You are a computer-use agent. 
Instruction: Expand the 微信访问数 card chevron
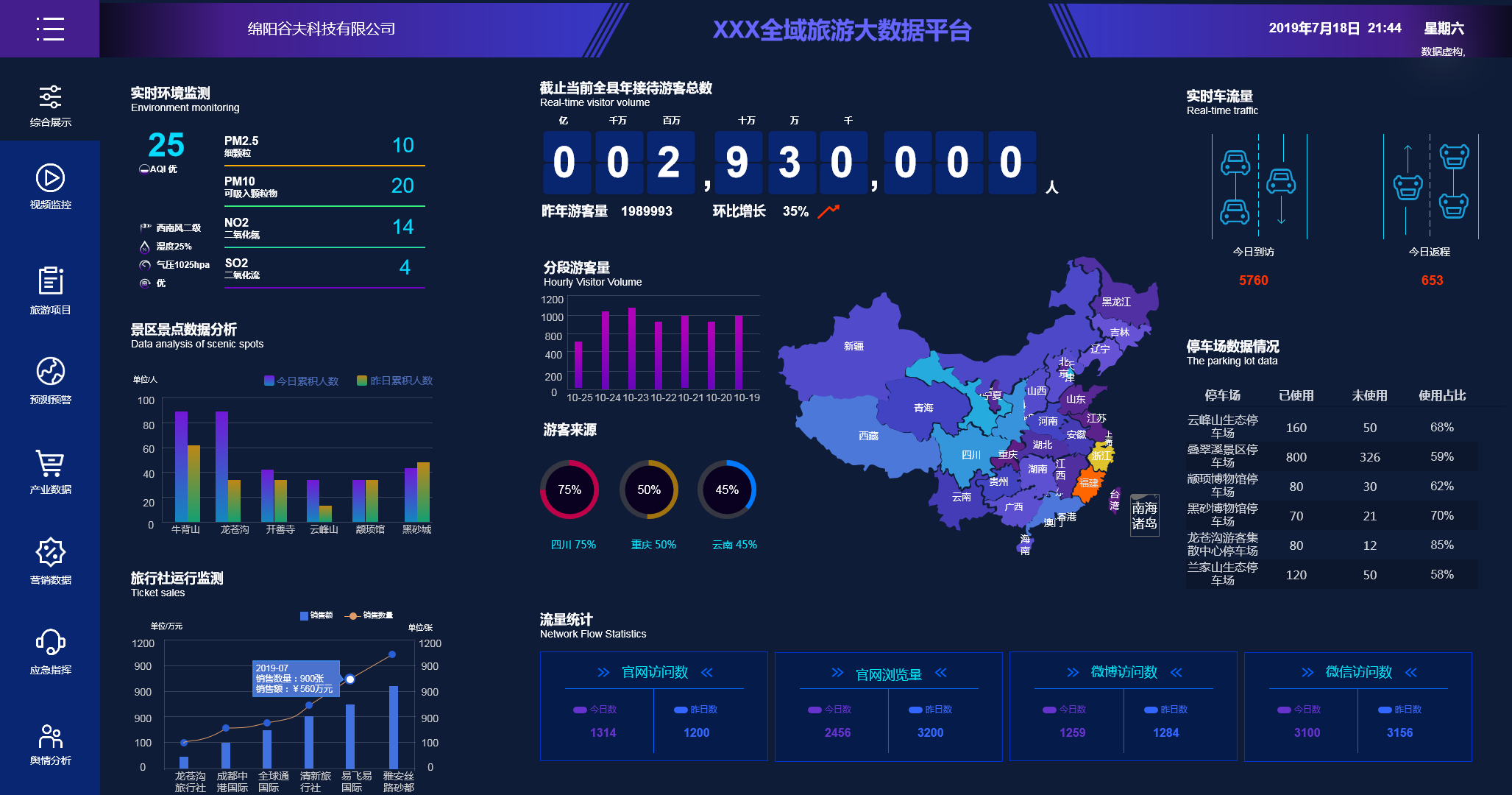[1308, 672]
